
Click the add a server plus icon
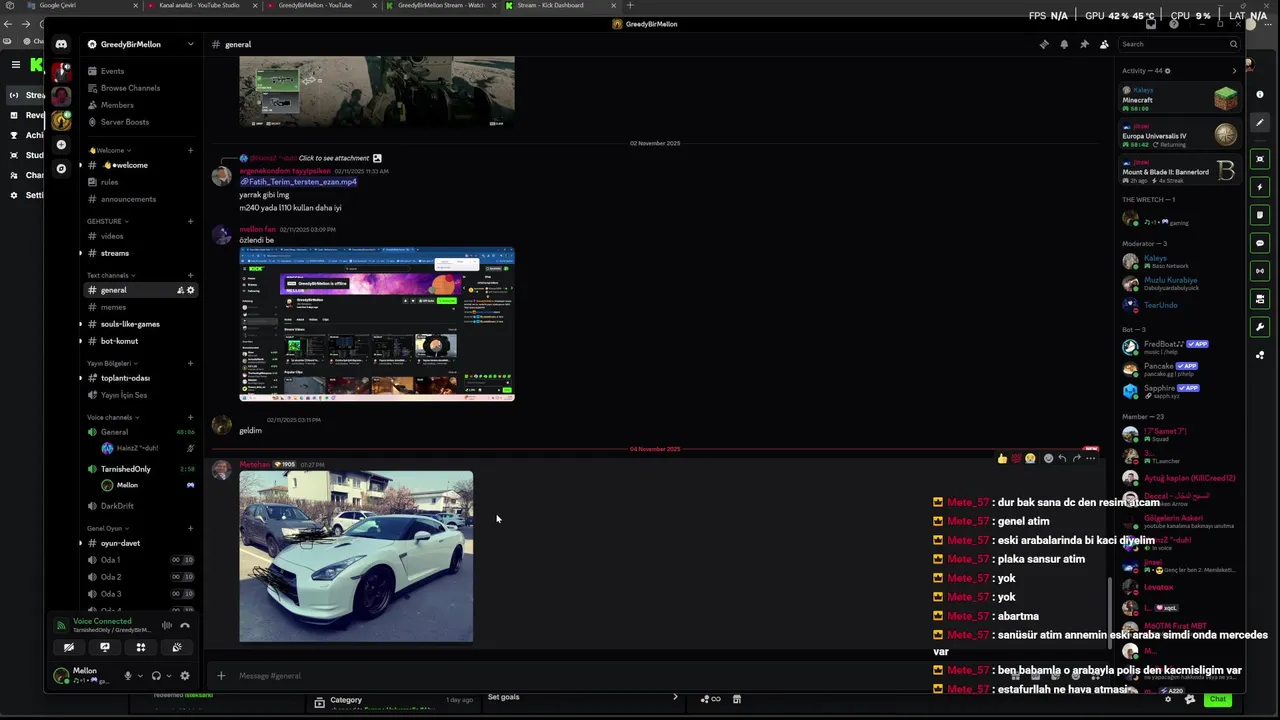pyautogui.click(x=61, y=145)
